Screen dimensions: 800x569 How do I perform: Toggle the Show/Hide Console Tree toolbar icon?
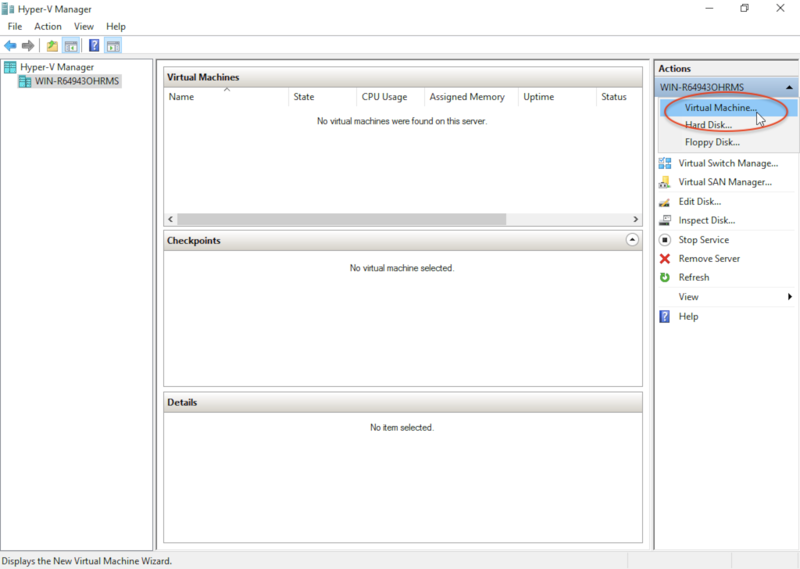71,46
